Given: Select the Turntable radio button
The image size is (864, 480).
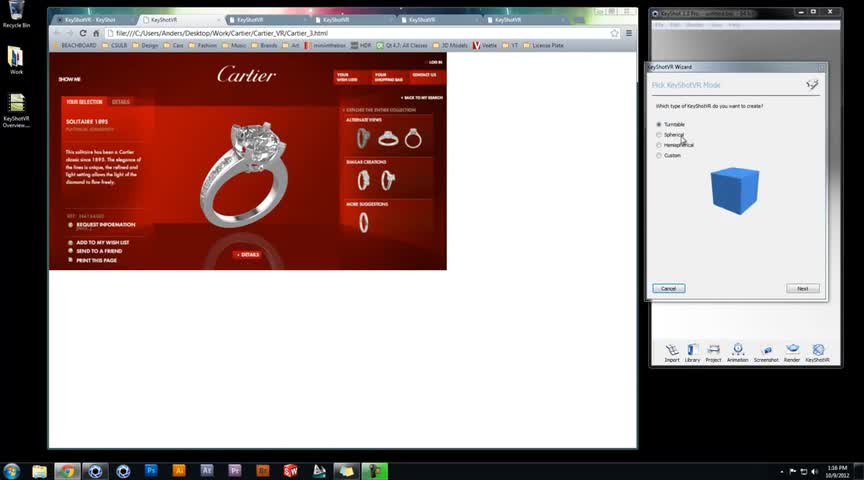Looking at the screenshot, I should pos(659,125).
